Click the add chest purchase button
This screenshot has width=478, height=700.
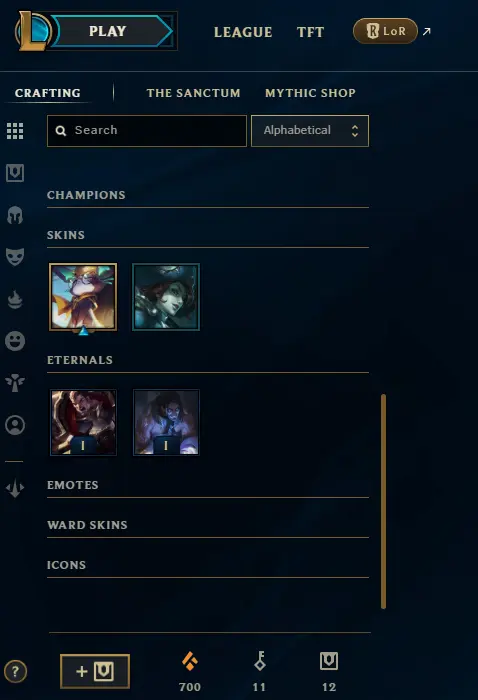[95, 671]
